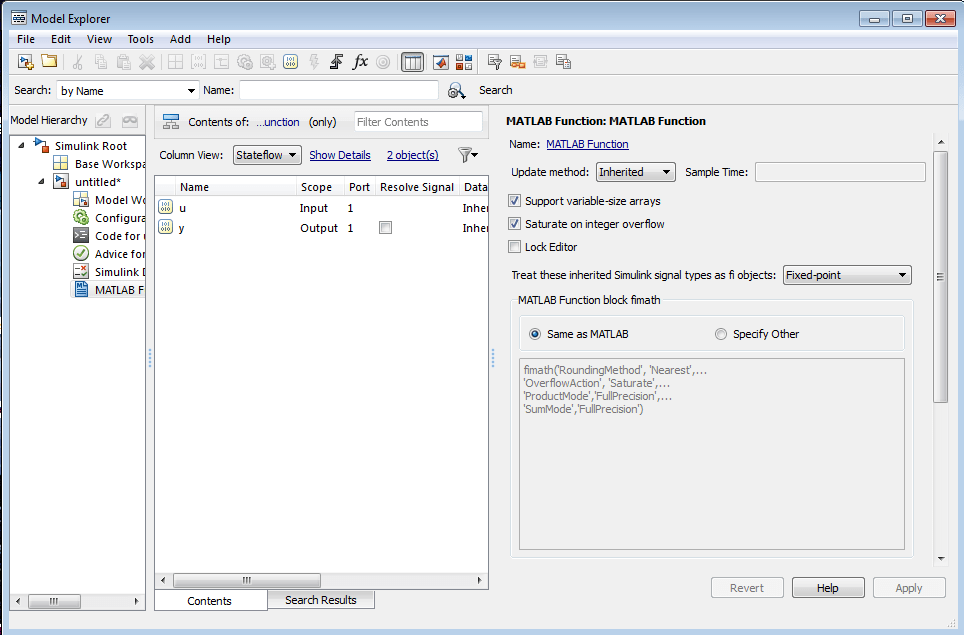Click the MATLAB logo toolbar icon

point(440,62)
